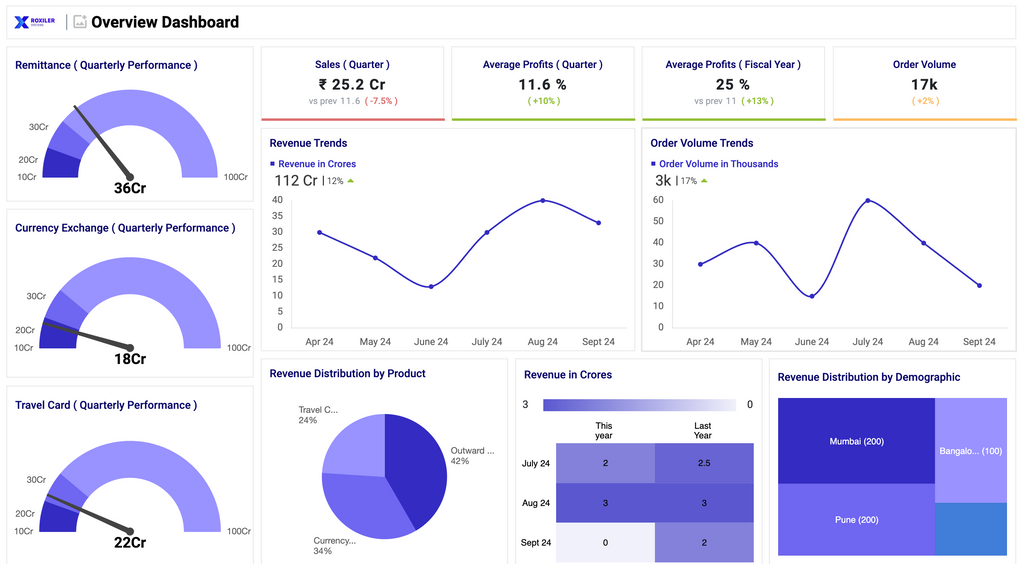Screen dimensions: 1021x564
Task: Open the Order Volume 17k card
Action: tap(924, 82)
